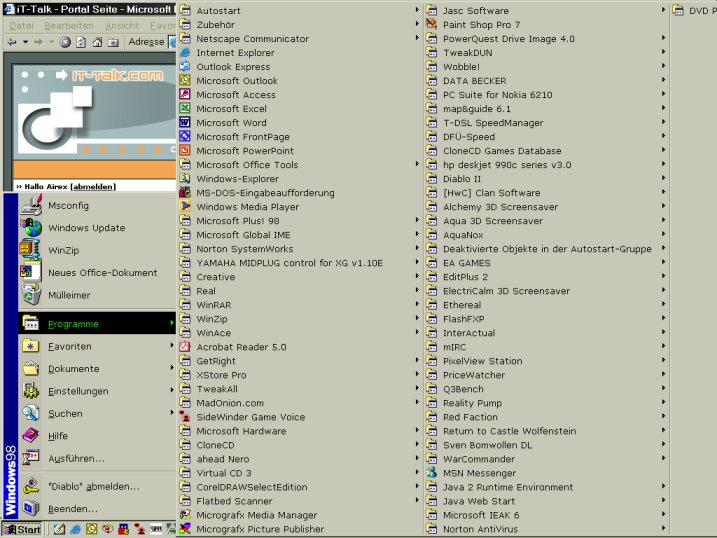This screenshot has width=717, height=538.
Task: Open Microsoft PowerPoint
Action: pyautogui.click(x=300, y=151)
